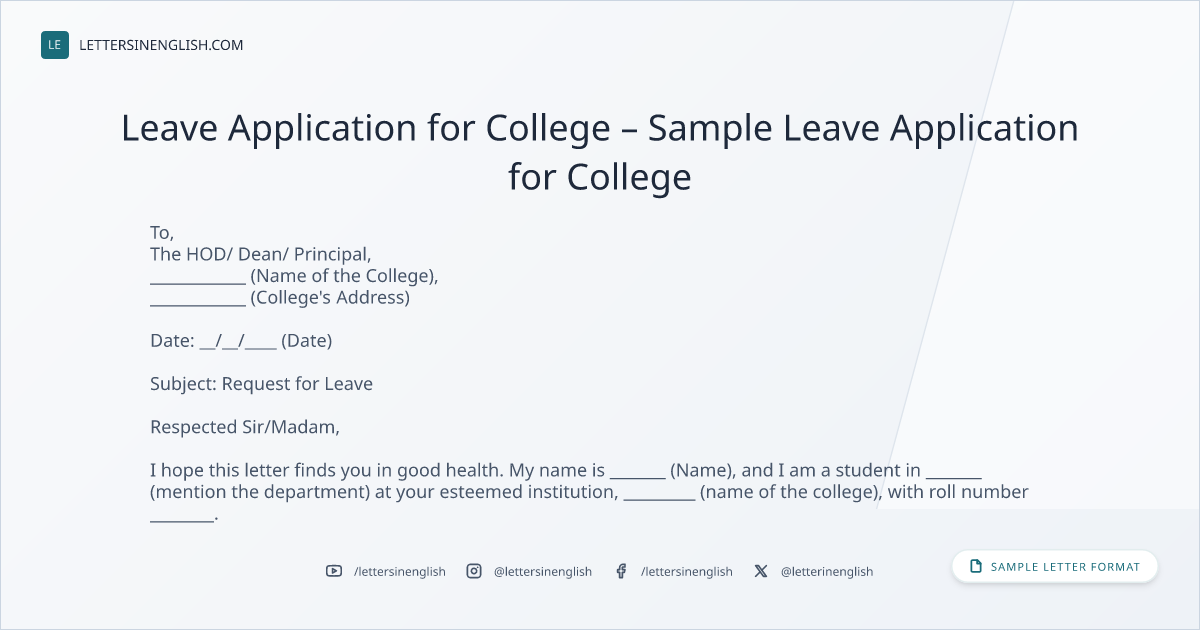Click the Leave Application for College heading
Image resolution: width=1200 pixels, height=630 pixels.
tap(600, 152)
